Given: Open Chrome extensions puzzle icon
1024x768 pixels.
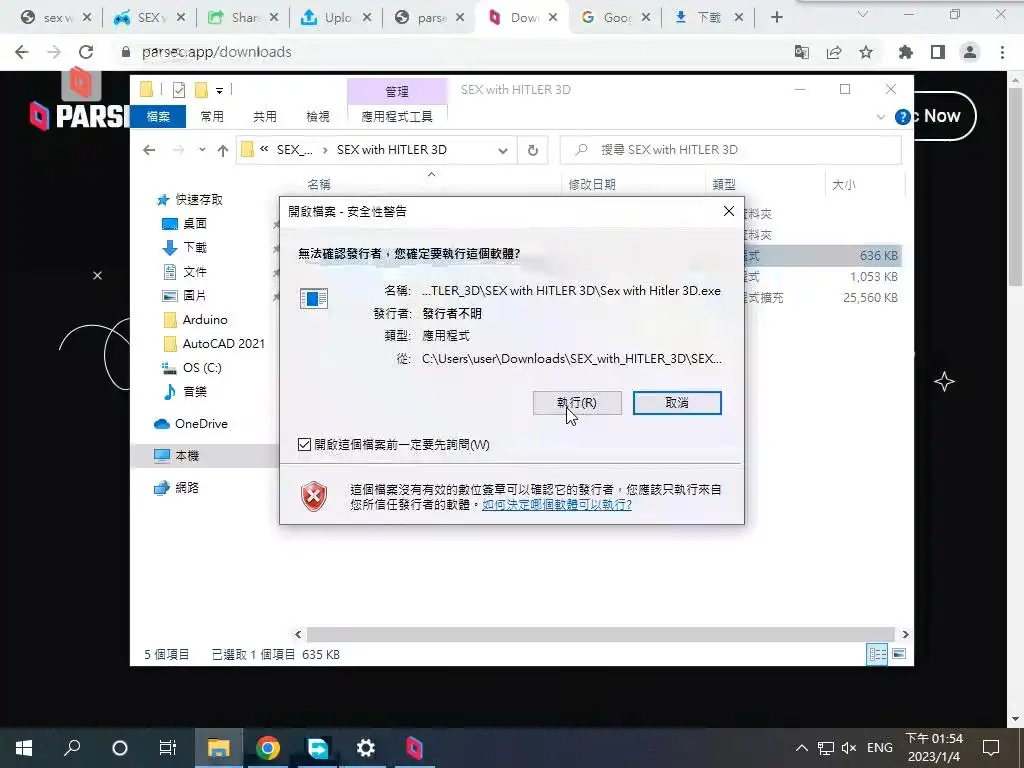Looking at the screenshot, I should pyautogui.click(x=906, y=52).
